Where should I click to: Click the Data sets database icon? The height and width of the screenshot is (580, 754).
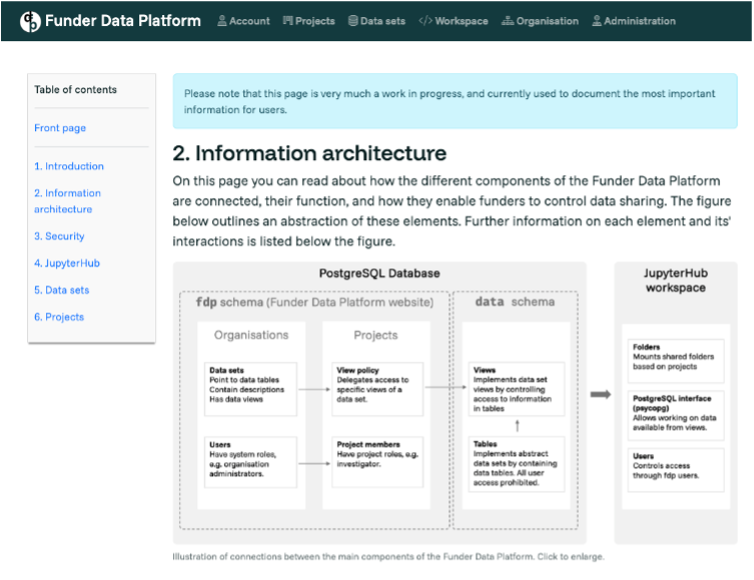click(352, 21)
